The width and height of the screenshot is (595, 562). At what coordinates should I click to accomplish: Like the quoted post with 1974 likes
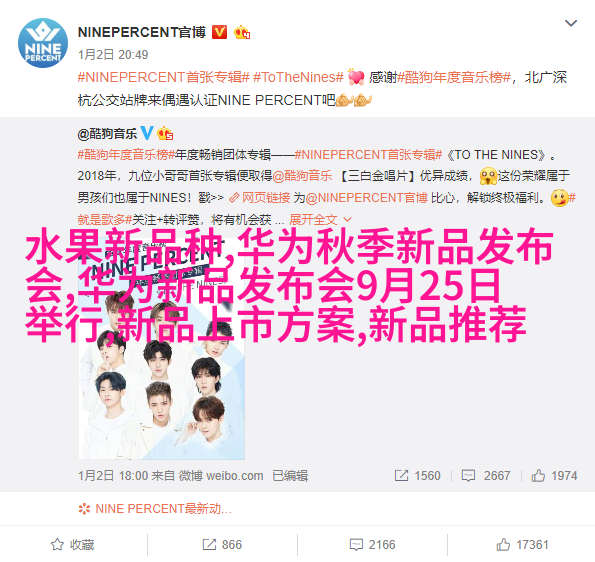(538, 475)
